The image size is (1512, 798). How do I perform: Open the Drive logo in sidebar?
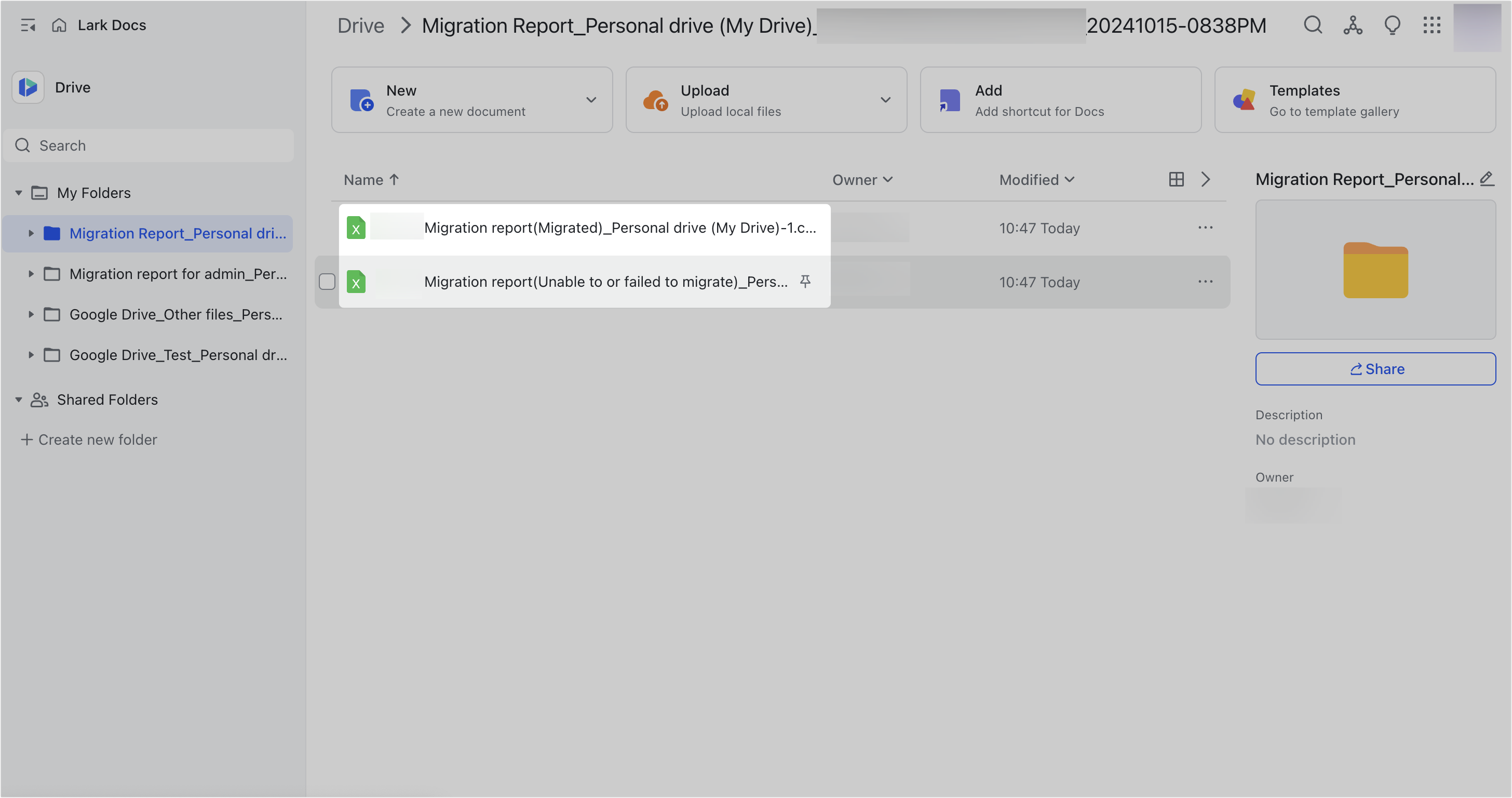click(x=28, y=87)
